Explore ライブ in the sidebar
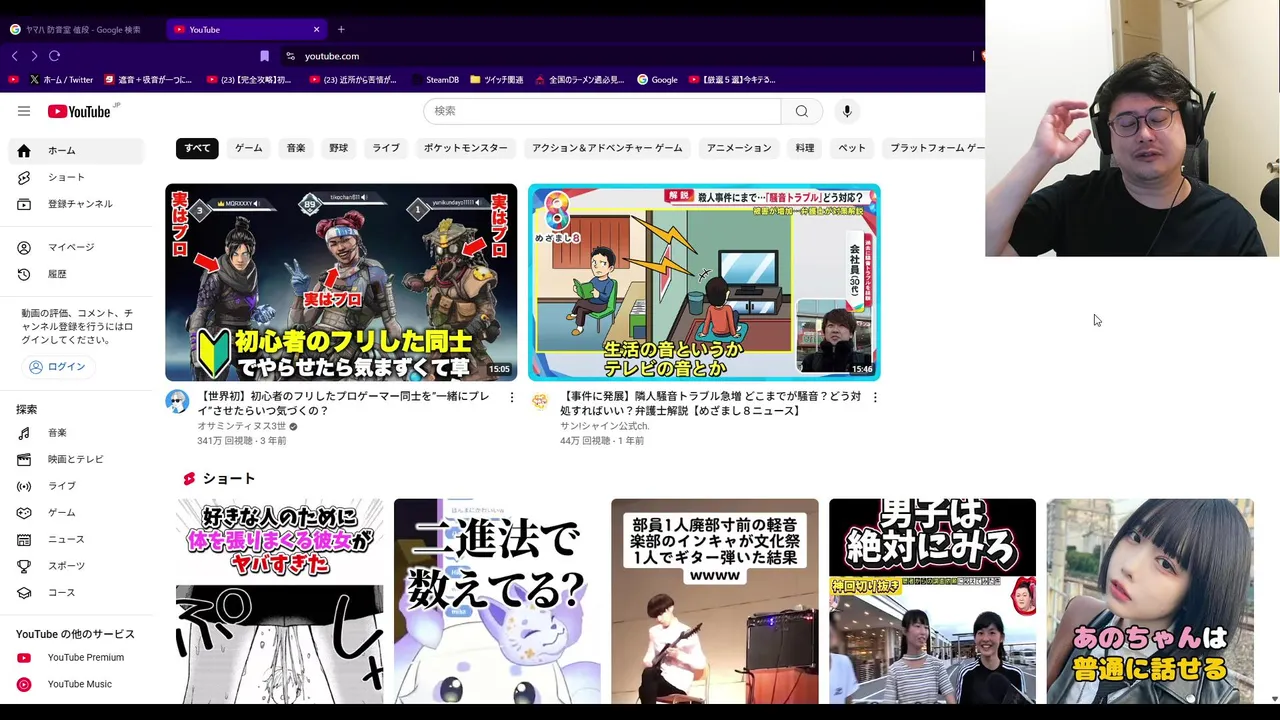This screenshot has width=1280, height=720. tap(78, 486)
